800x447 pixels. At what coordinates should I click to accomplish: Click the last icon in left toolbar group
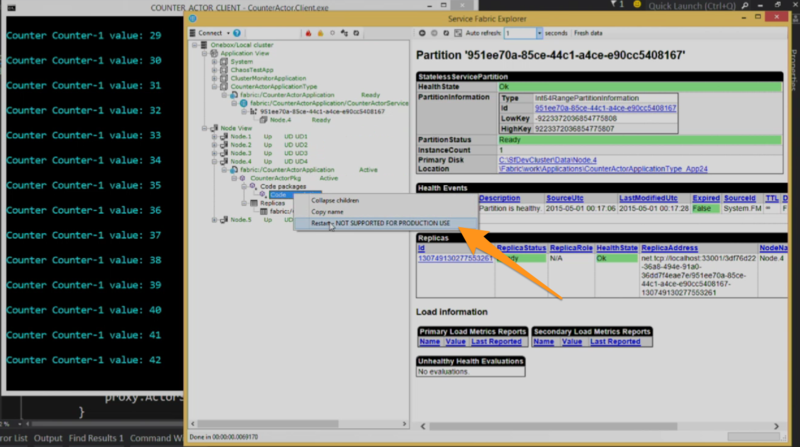click(x=356, y=33)
